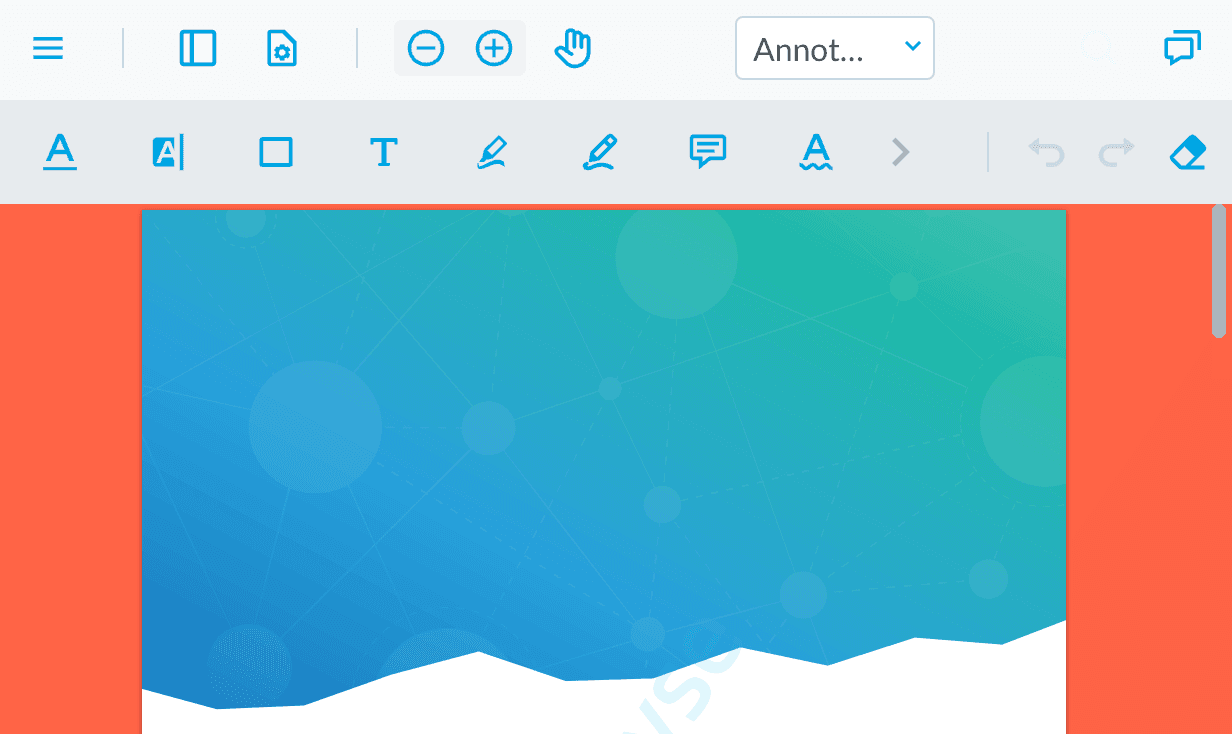Select the rectangle shape tool
The image size is (1232, 734).
point(276,152)
